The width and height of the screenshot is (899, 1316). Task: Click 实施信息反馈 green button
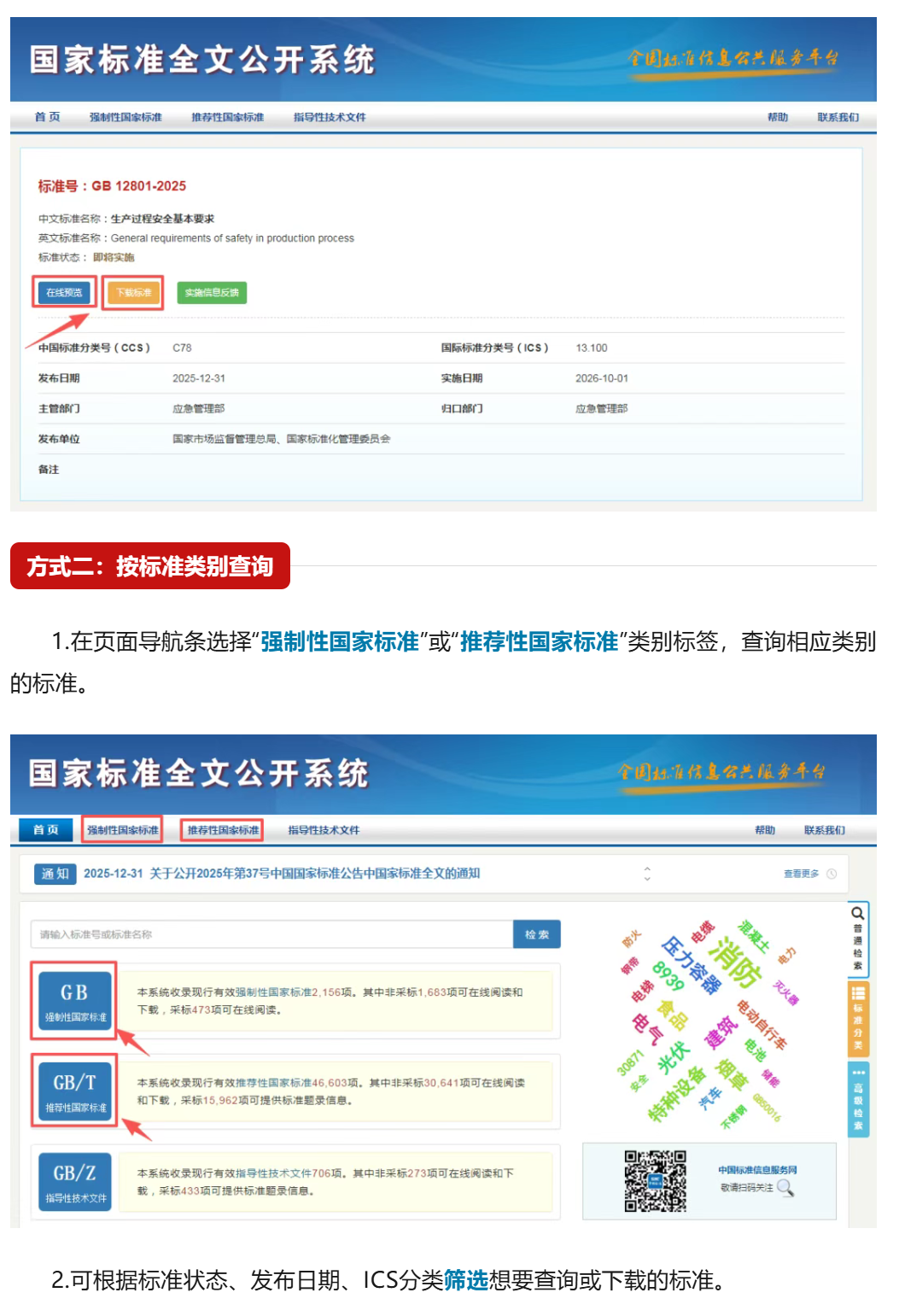[212, 293]
